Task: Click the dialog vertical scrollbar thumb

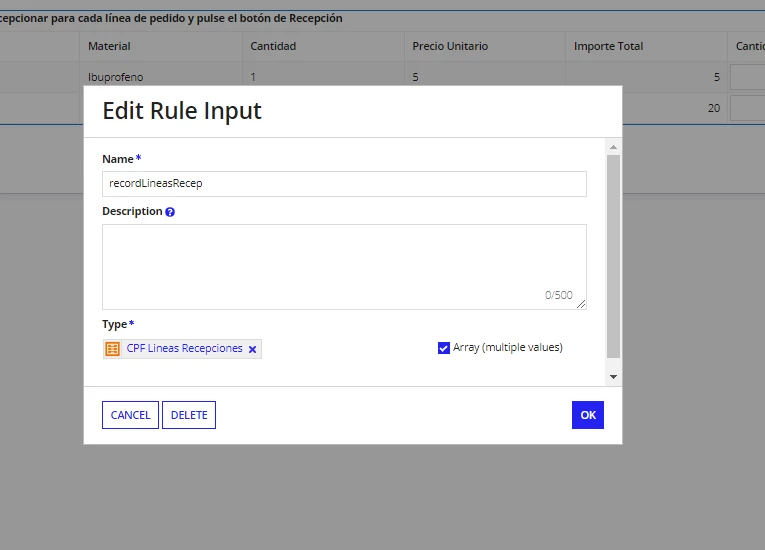Action: pyautogui.click(x=613, y=257)
